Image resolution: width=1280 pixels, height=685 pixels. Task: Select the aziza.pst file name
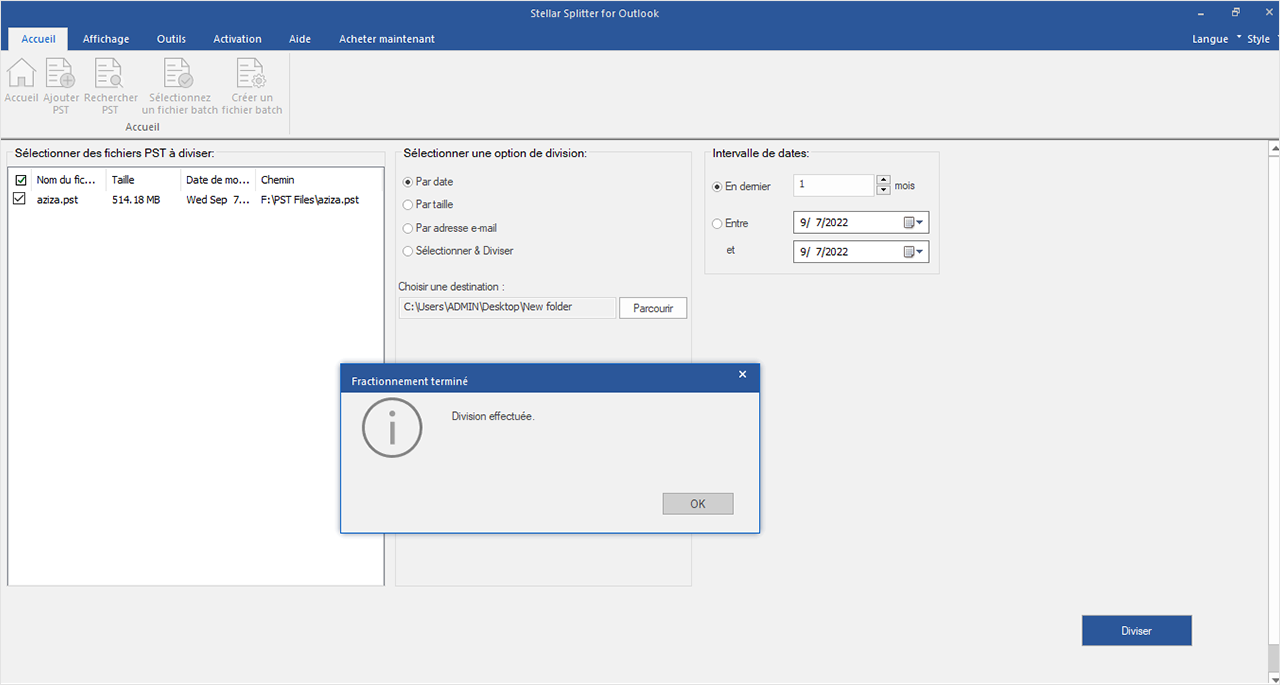pyautogui.click(x=57, y=199)
